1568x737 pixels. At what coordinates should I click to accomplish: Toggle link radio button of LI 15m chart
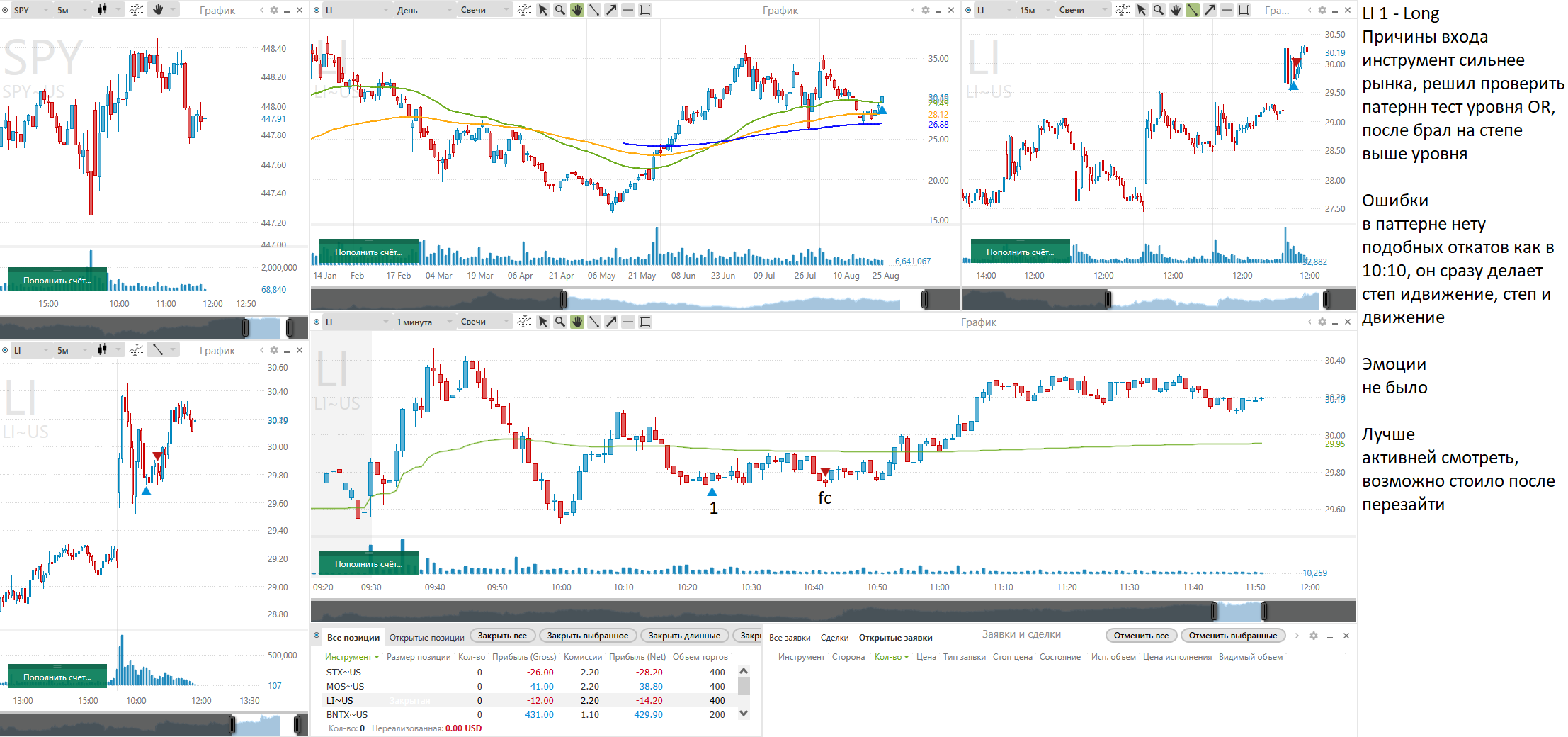pos(968,10)
